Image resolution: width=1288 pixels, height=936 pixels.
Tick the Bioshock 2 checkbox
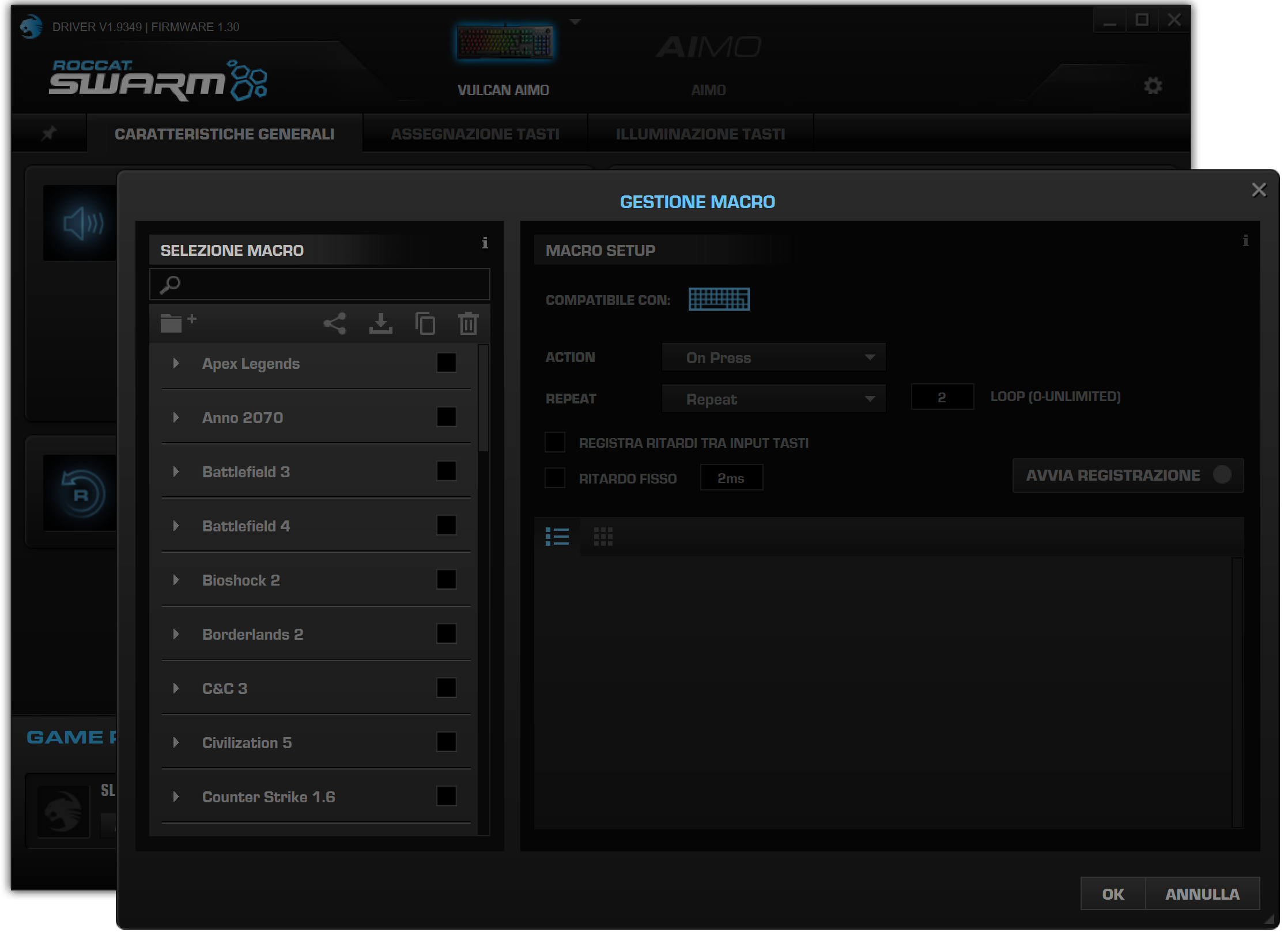pyautogui.click(x=447, y=580)
